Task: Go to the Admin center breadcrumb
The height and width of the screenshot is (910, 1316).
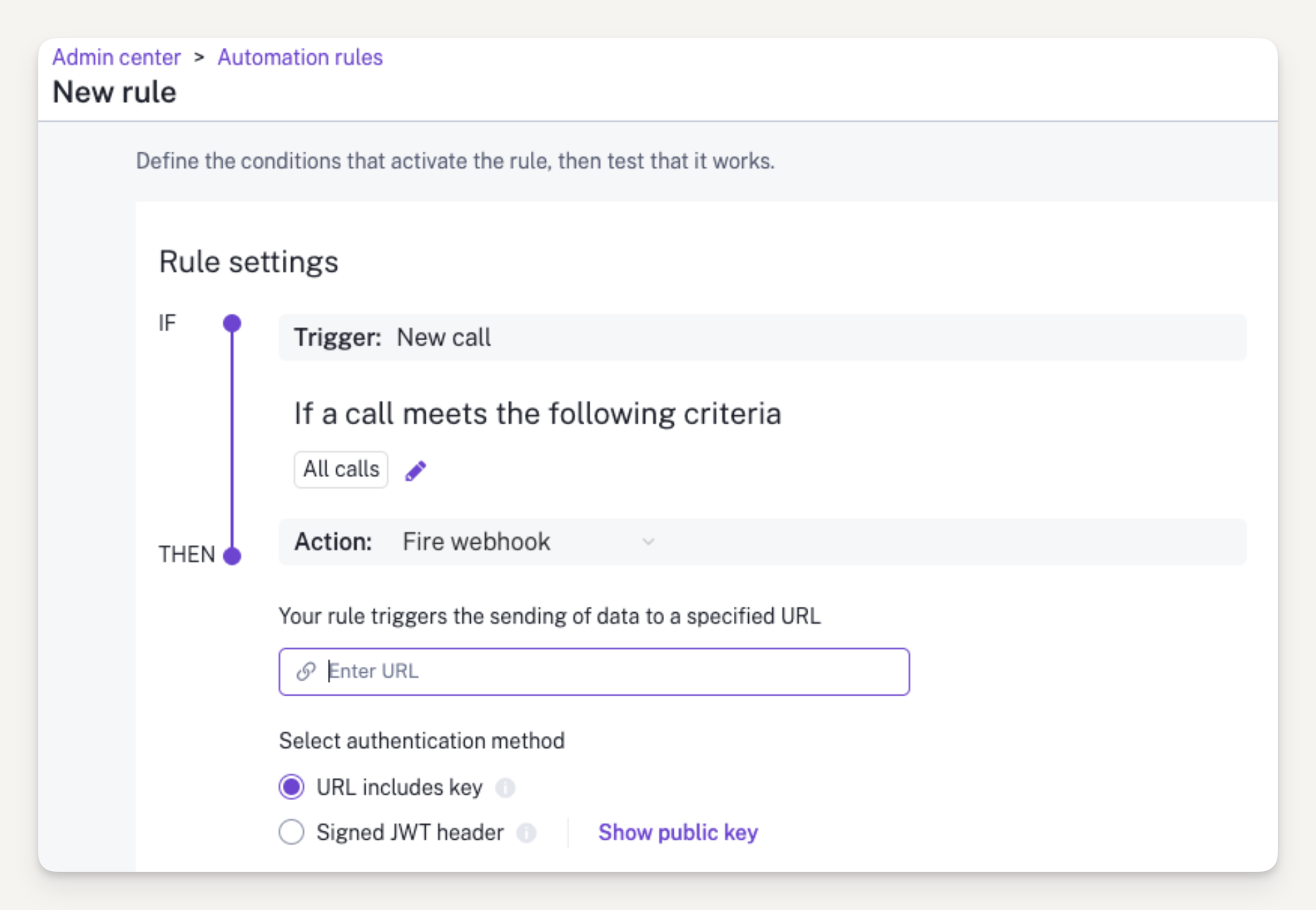Action: tap(116, 57)
